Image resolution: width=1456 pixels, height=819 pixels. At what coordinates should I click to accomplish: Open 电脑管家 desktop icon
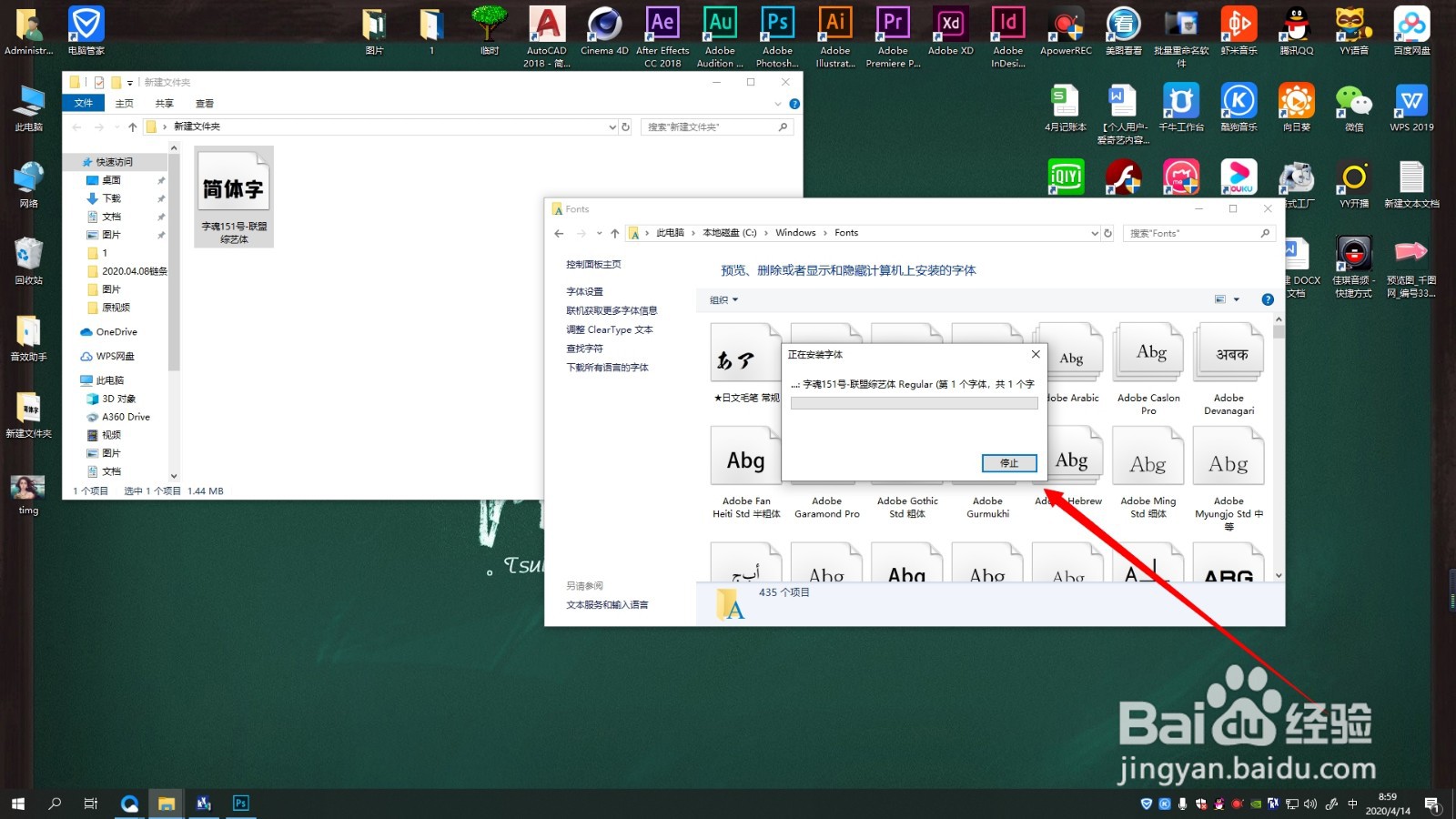[x=86, y=32]
